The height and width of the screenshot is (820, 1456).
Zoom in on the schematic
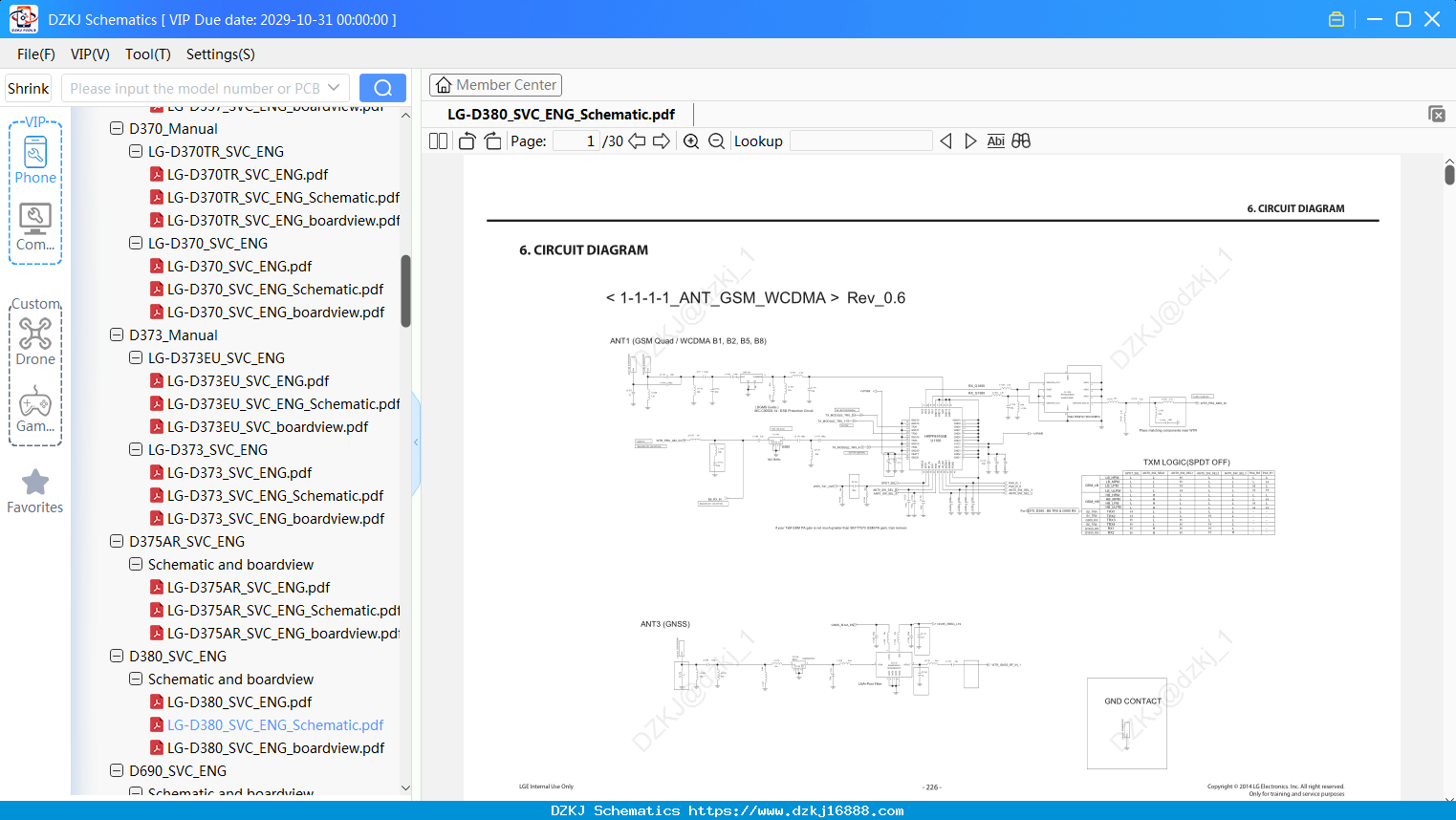pyautogui.click(x=691, y=140)
